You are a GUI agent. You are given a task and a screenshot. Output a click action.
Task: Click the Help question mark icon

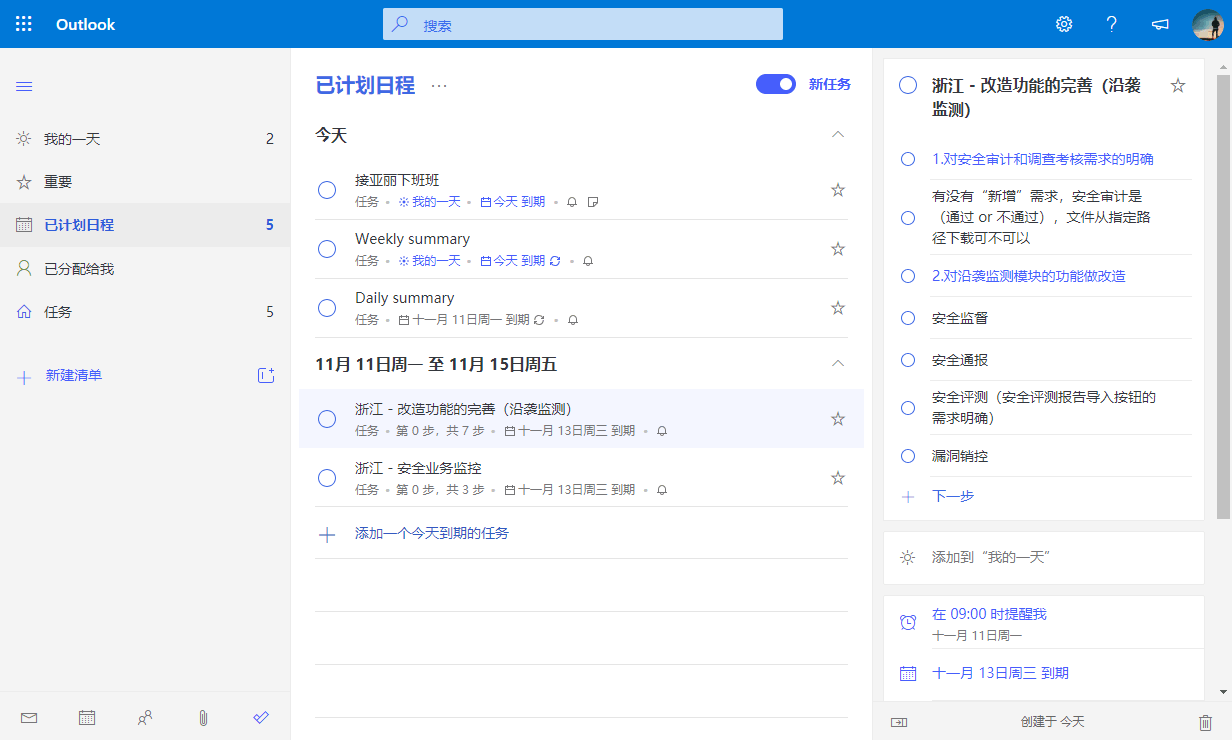tap(1111, 24)
